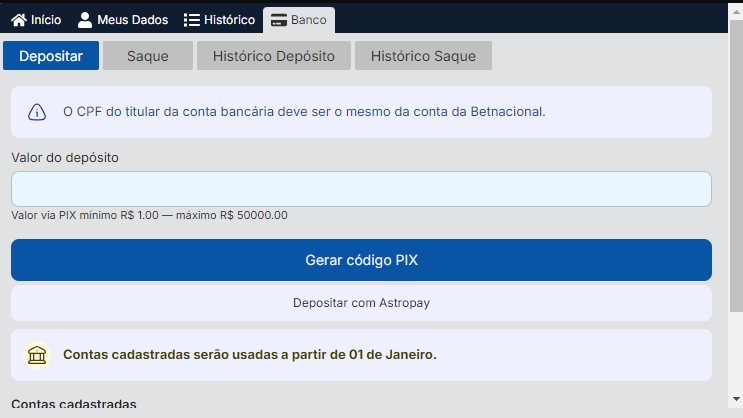This screenshot has width=743, height=418.
Task: Click the Valor do depósito label
Action: [x=65, y=158]
